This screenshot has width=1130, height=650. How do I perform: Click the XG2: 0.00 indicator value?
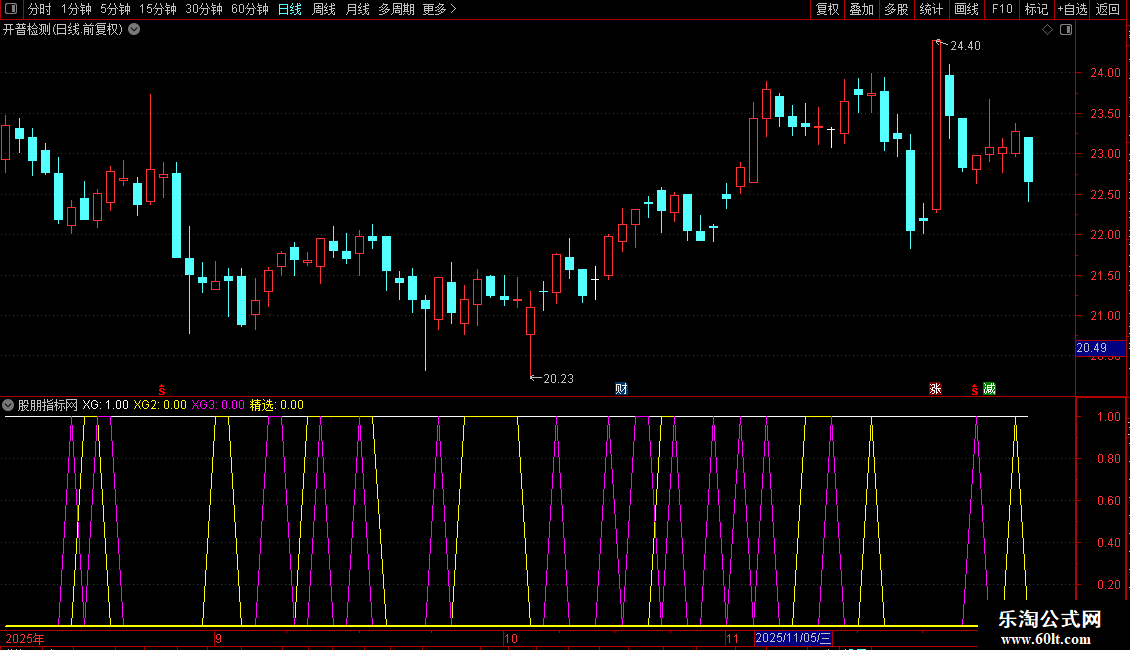[x=160, y=405]
